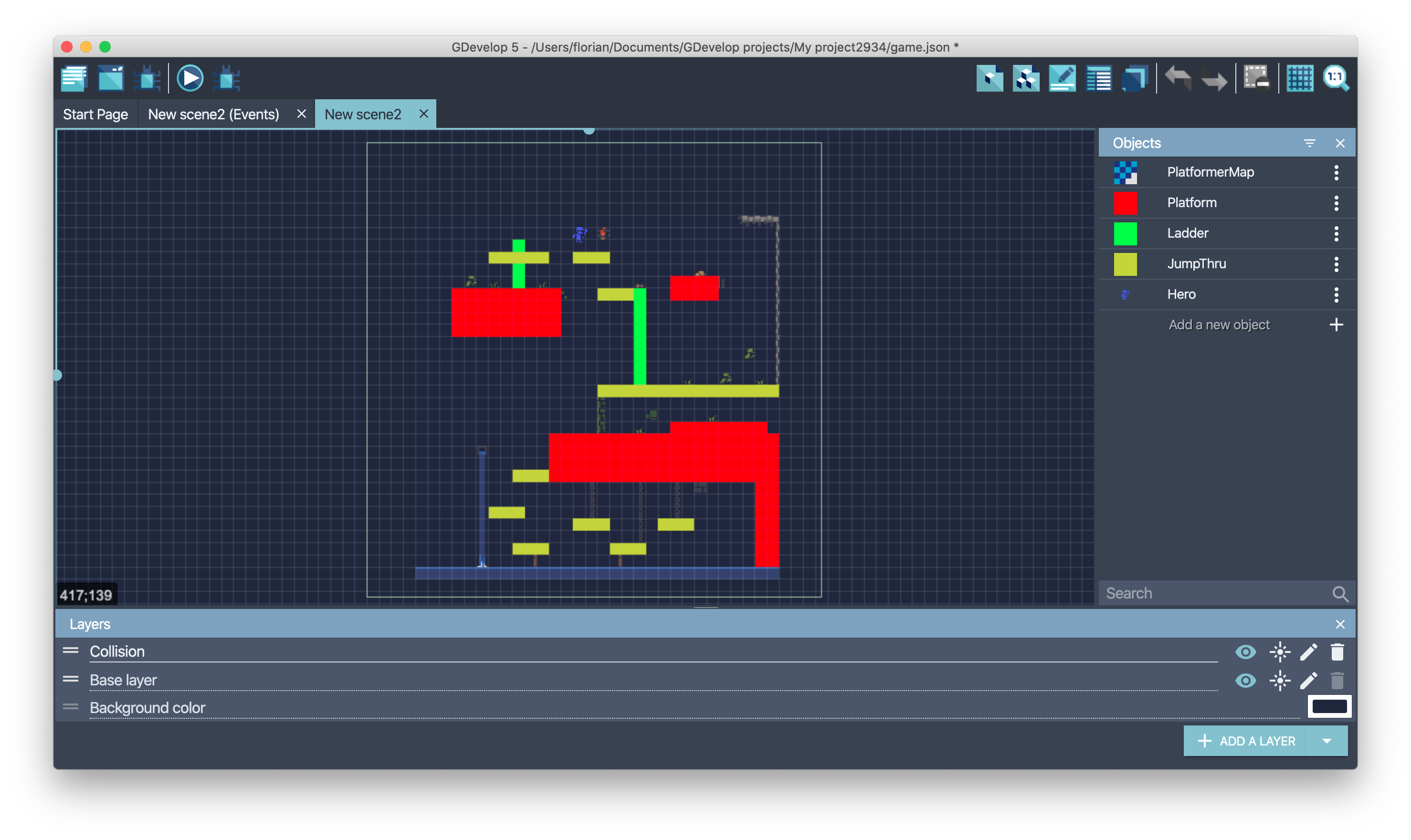1411x840 pixels.
Task: Open the objects editor toolbar icon
Action: coord(990,78)
